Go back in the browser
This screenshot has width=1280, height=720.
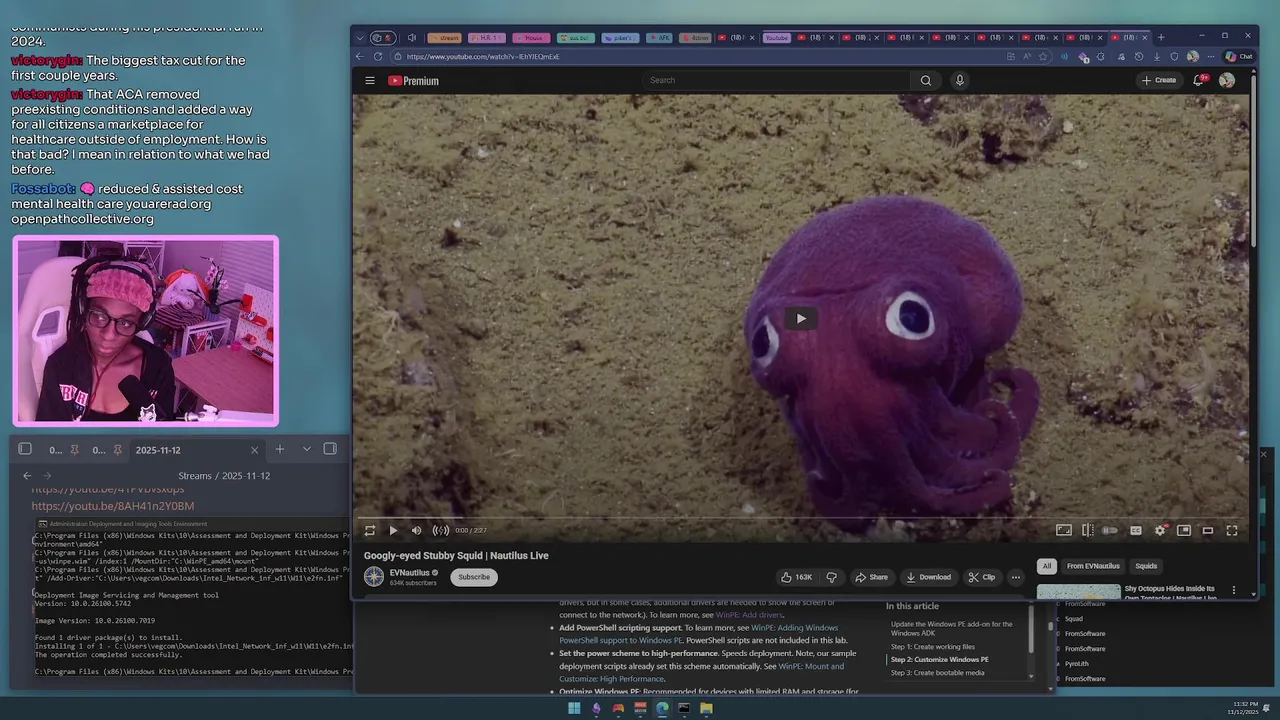coord(361,57)
